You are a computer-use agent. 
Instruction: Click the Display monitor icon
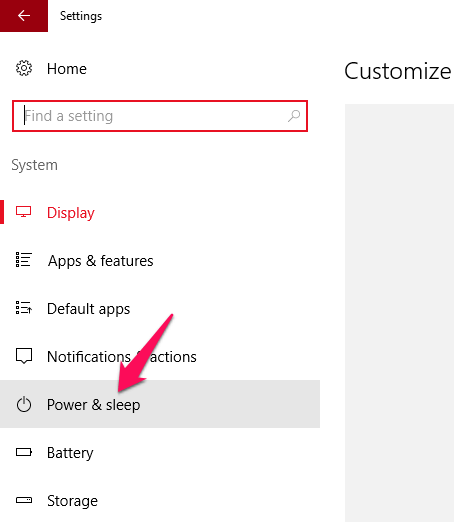[x=24, y=212]
